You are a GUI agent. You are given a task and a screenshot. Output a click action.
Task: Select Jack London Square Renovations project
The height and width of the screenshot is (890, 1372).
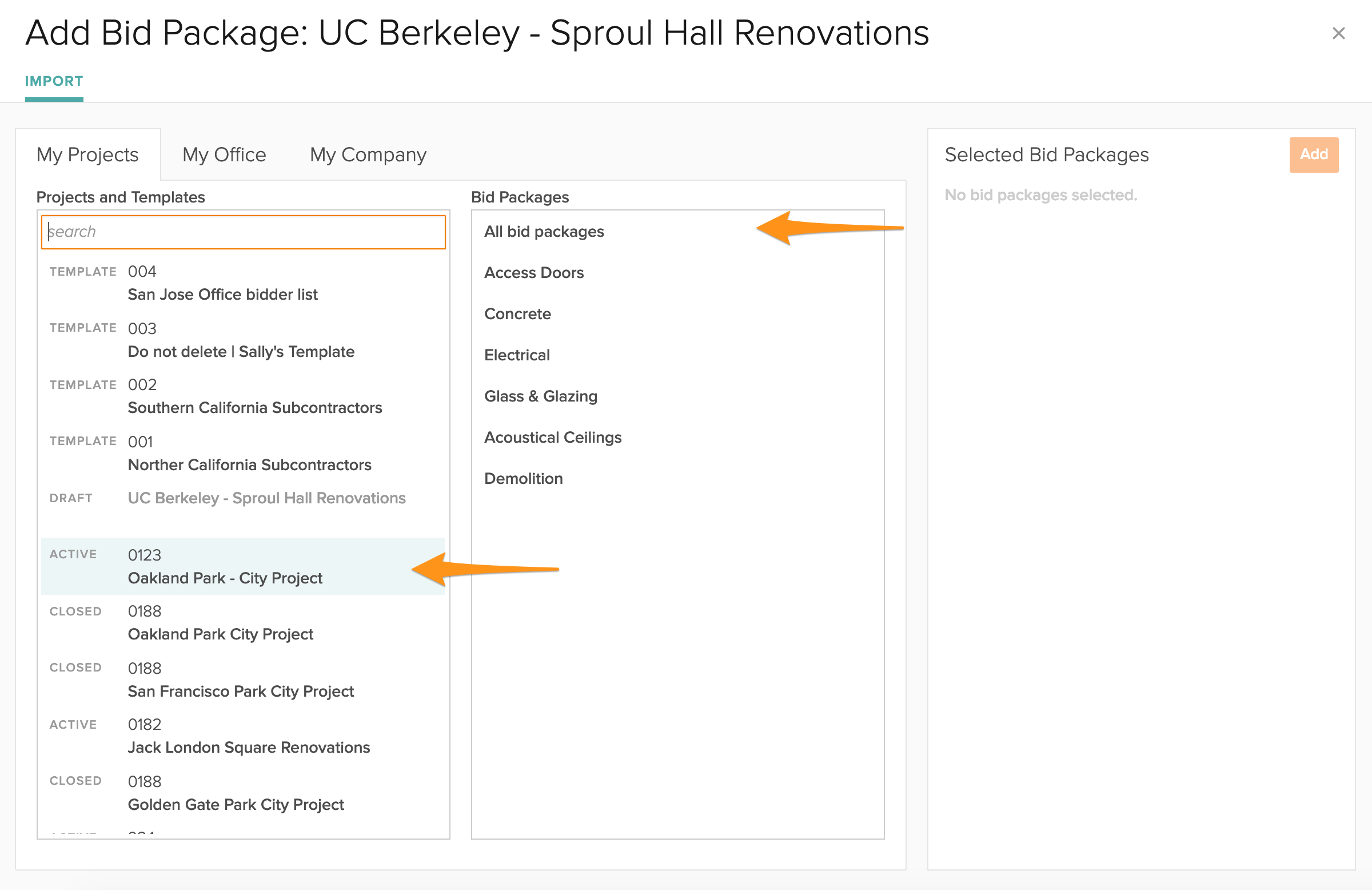249,736
